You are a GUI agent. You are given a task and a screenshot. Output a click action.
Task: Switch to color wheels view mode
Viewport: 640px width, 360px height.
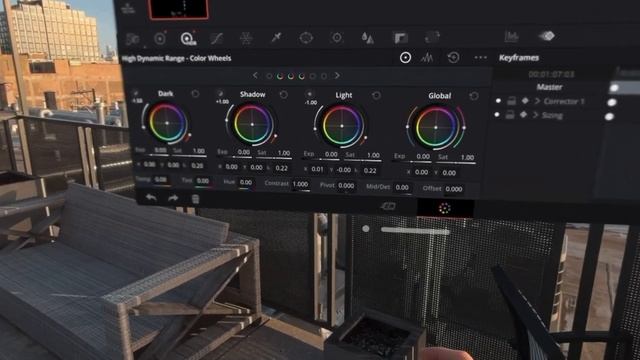405,58
